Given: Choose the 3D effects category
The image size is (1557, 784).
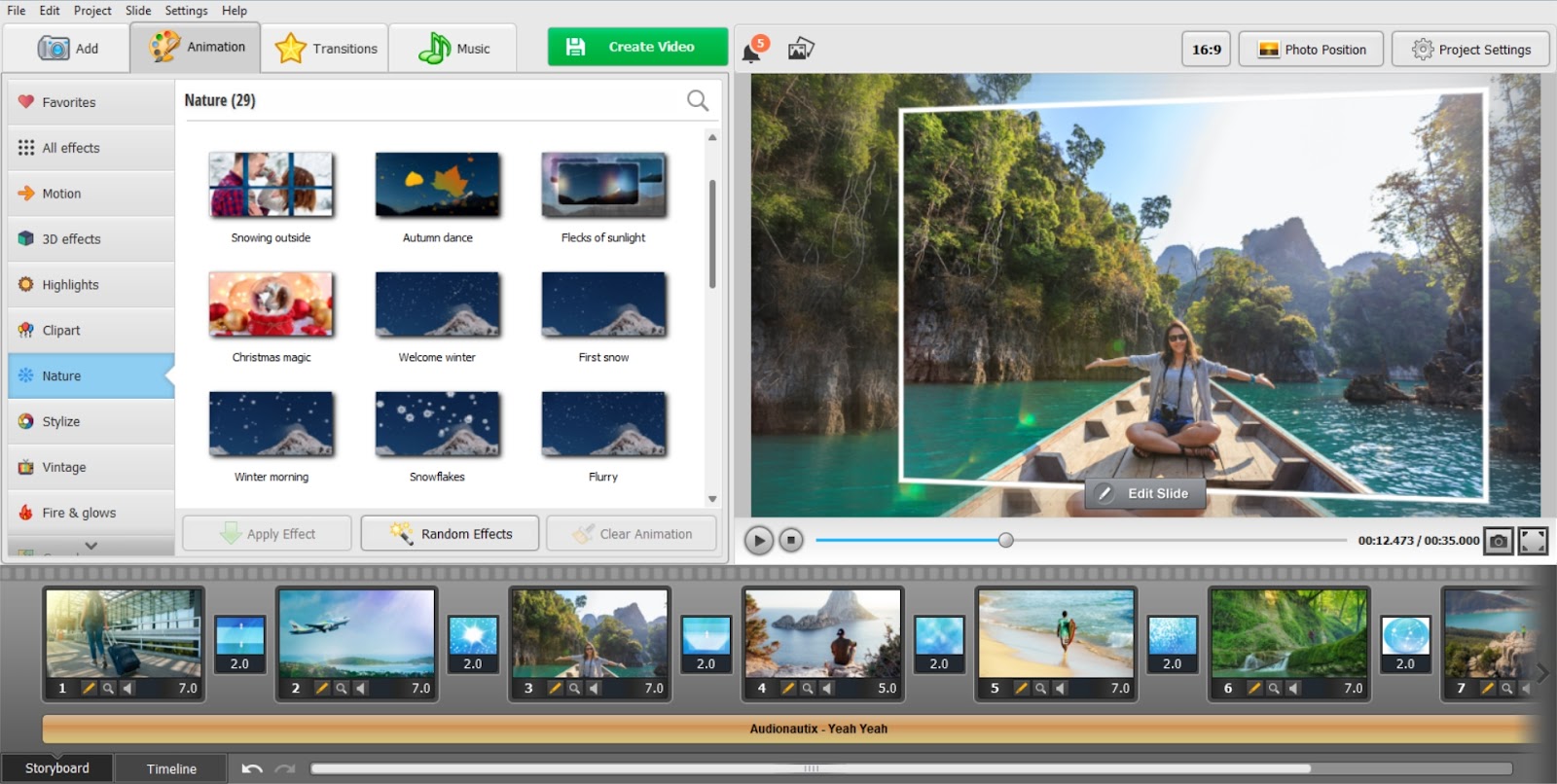Looking at the screenshot, I should click(x=91, y=239).
